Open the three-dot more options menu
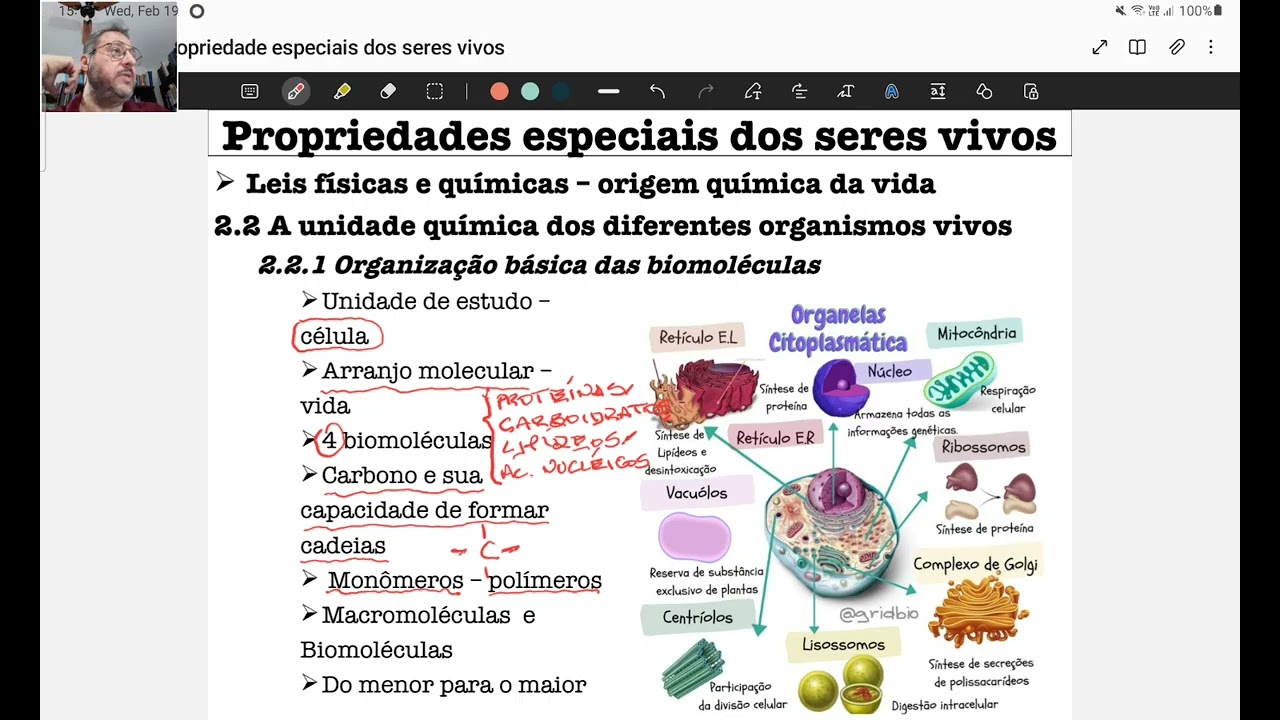Image resolution: width=1280 pixels, height=720 pixels. click(x=1210, y=47)
